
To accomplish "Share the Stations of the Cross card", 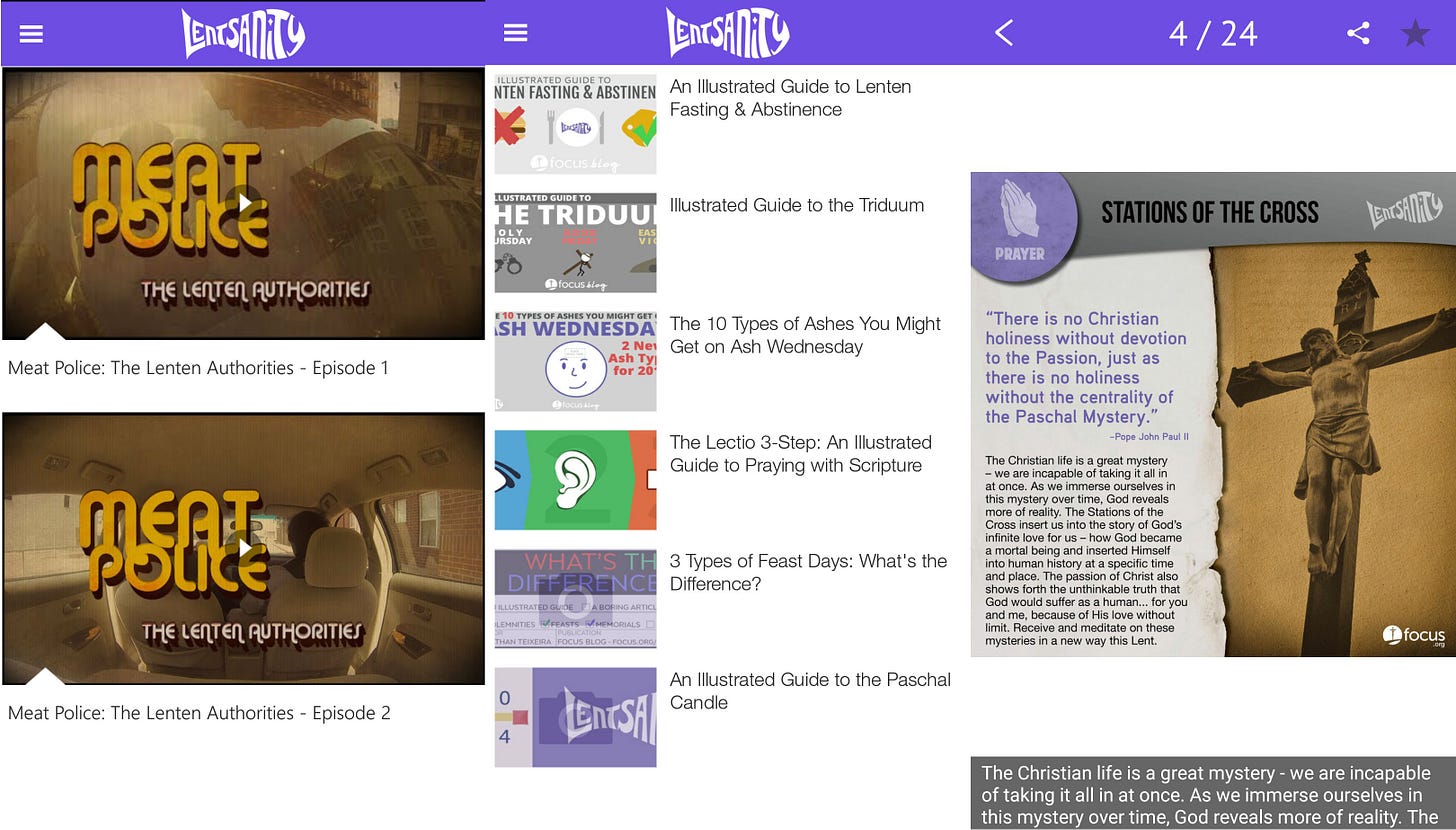I will (1358, 33).
